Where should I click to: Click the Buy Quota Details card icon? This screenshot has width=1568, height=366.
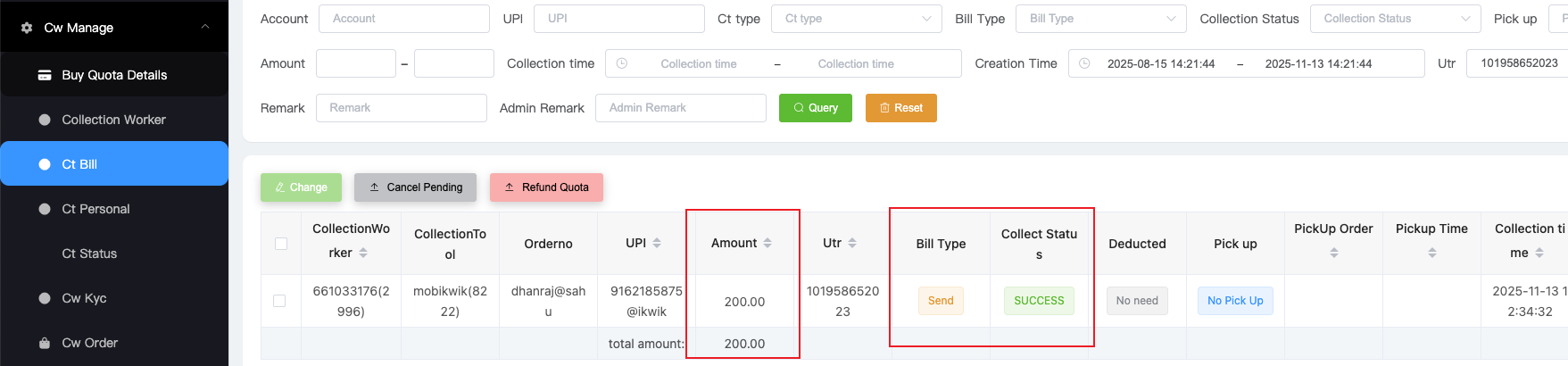(45, 75)
